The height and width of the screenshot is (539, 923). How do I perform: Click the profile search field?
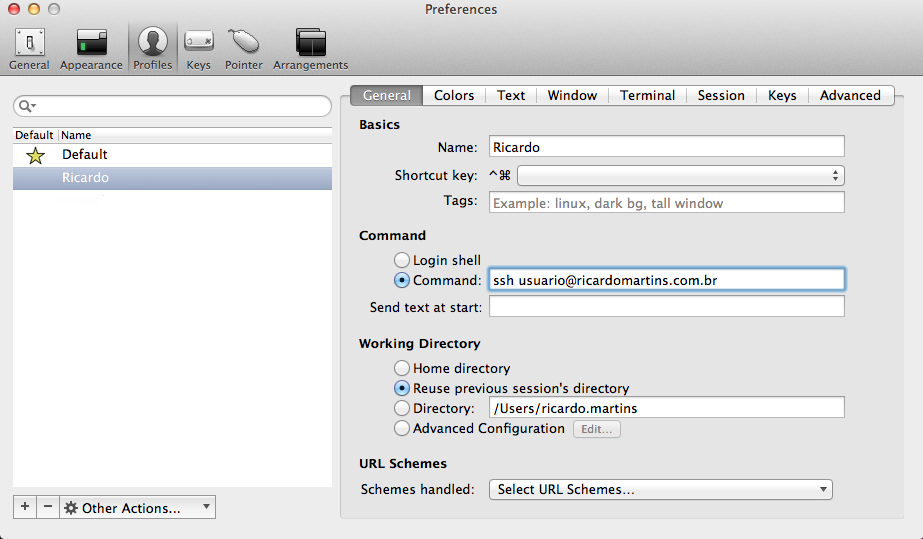coord(172,106)
